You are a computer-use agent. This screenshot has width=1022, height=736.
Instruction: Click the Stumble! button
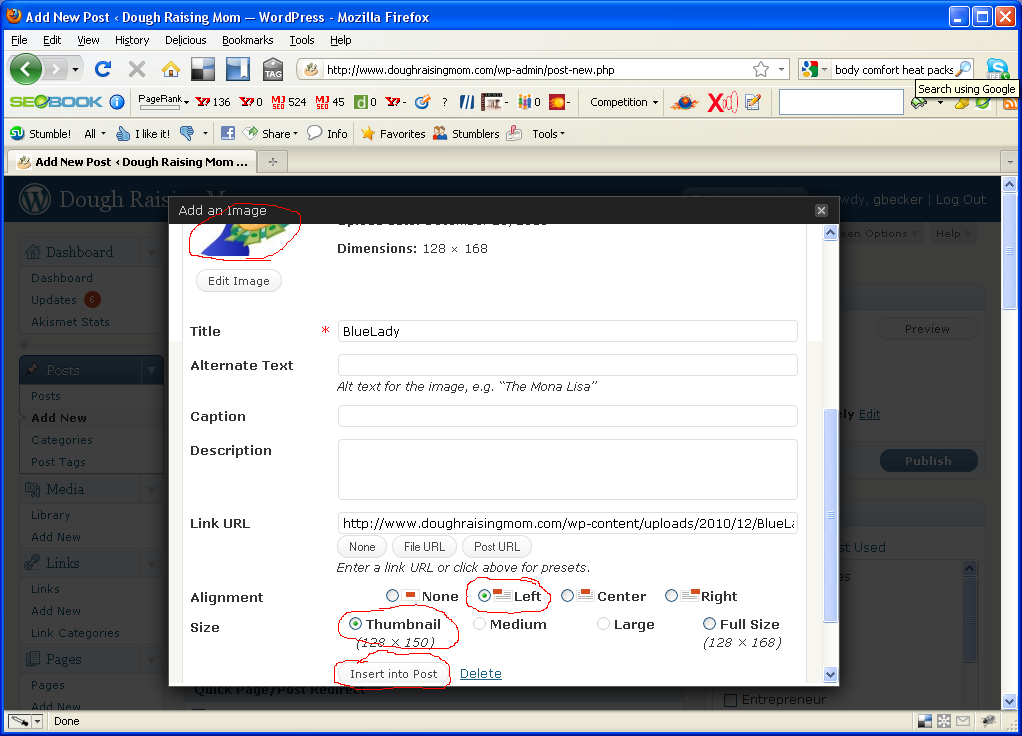[x=40, y=134]
